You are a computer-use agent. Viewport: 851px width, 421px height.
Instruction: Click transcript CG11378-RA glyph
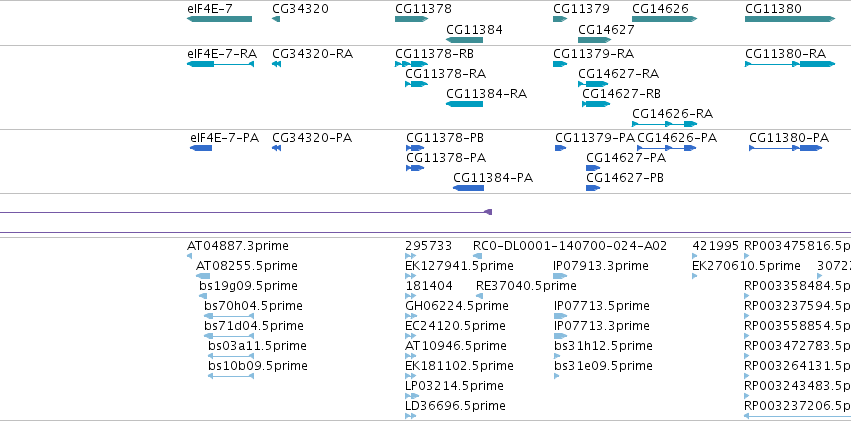(x=417, y=84)
